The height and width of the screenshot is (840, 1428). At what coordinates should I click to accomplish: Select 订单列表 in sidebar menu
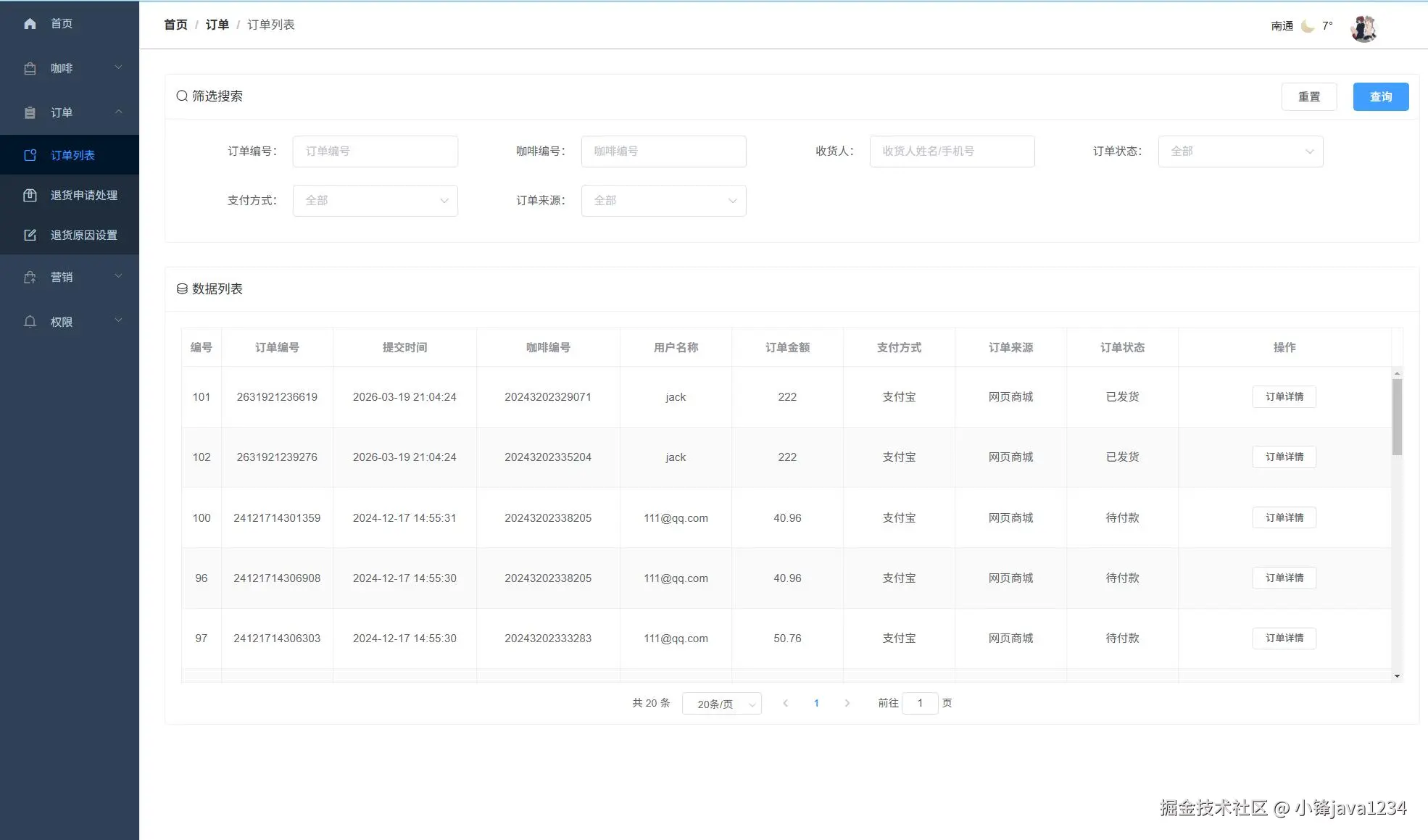coord(72,155)
